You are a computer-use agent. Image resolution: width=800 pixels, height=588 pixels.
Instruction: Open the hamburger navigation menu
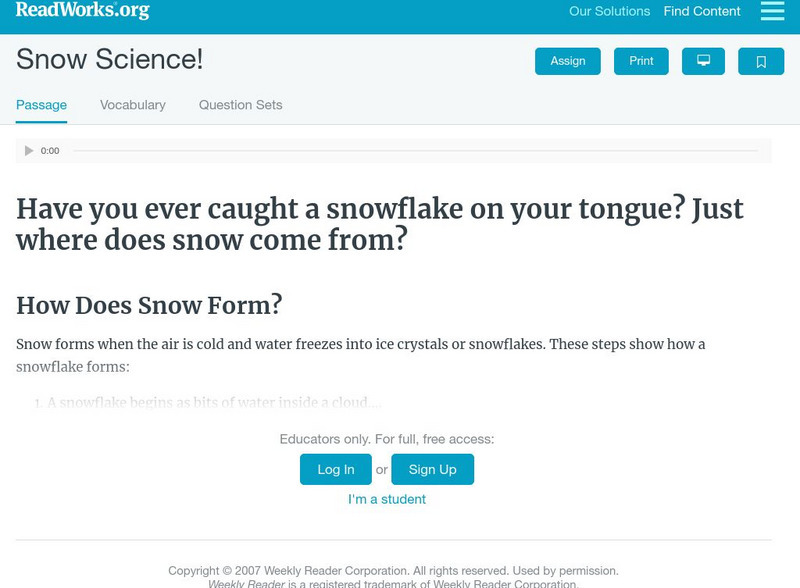[772, 11]
